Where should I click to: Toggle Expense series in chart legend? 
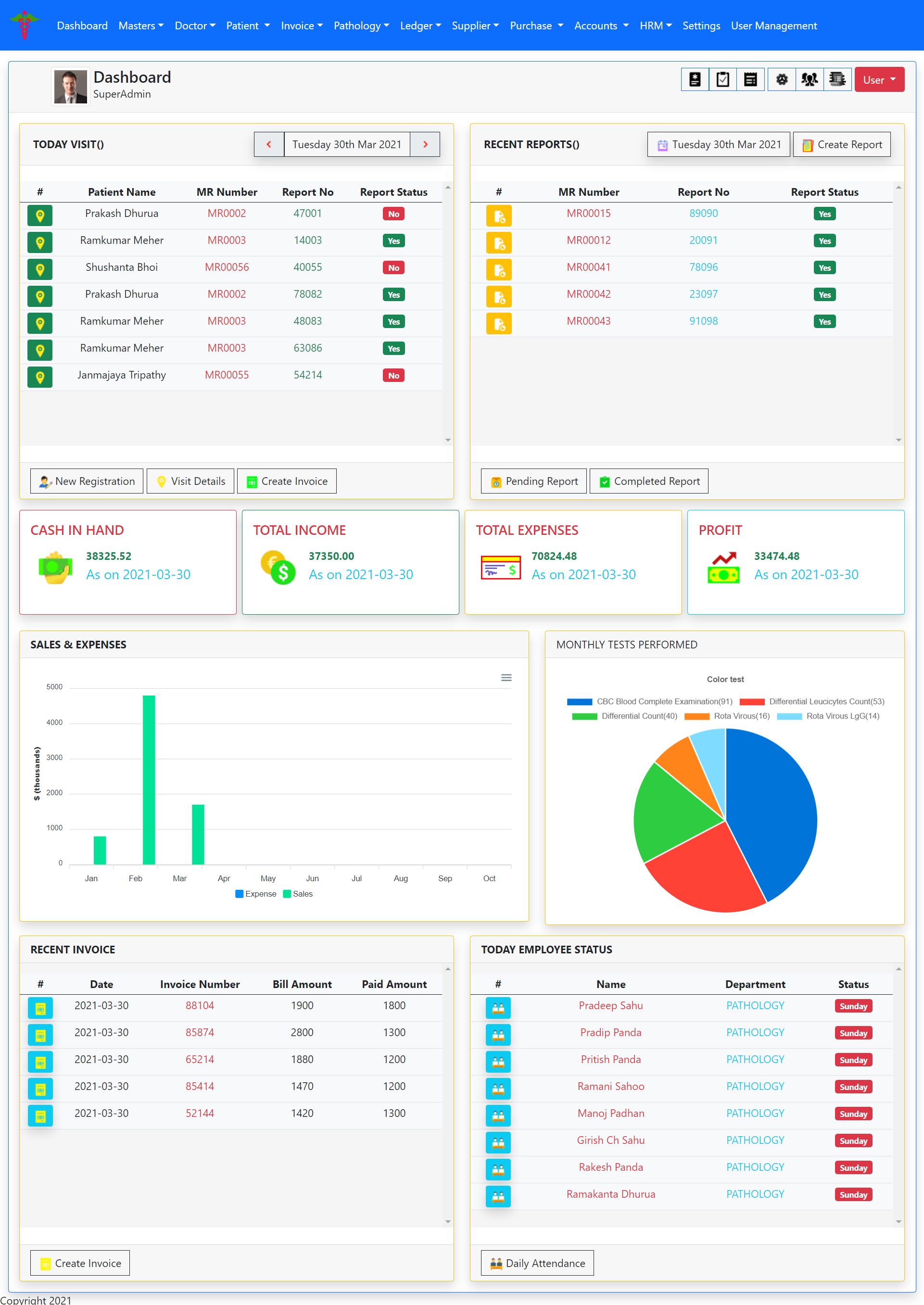pyautogui.click(x=255, y=894)
